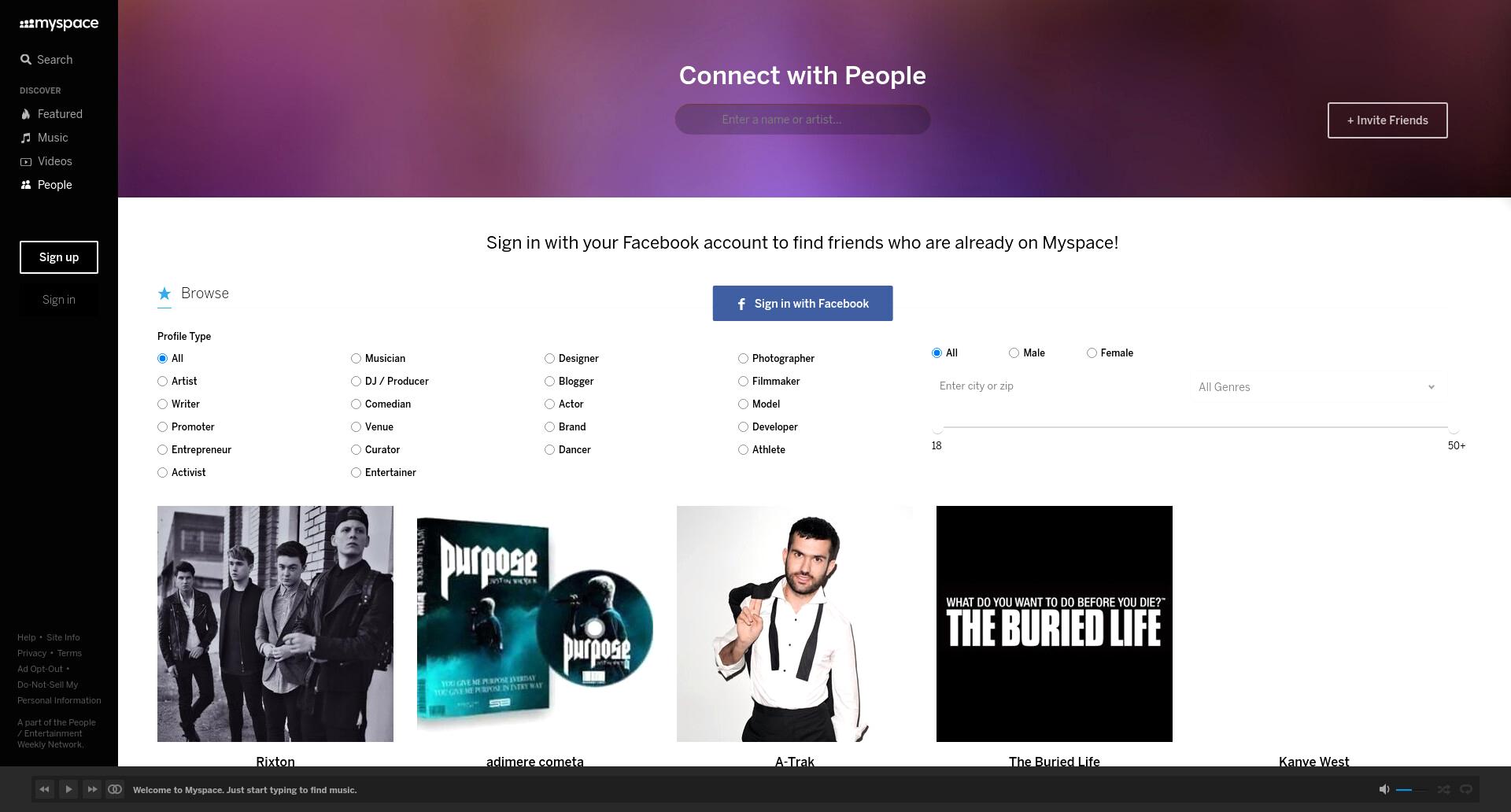The width and height of the screenshot is (1511, 812).
Task: Click the Sign in link
Action: 59,300
